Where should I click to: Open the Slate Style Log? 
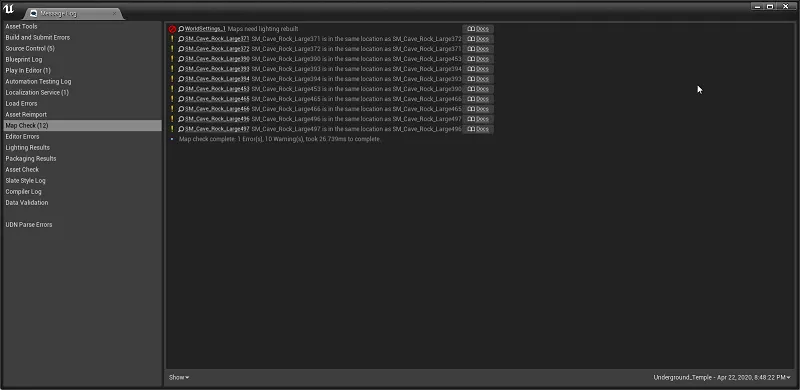pos(82,180)
